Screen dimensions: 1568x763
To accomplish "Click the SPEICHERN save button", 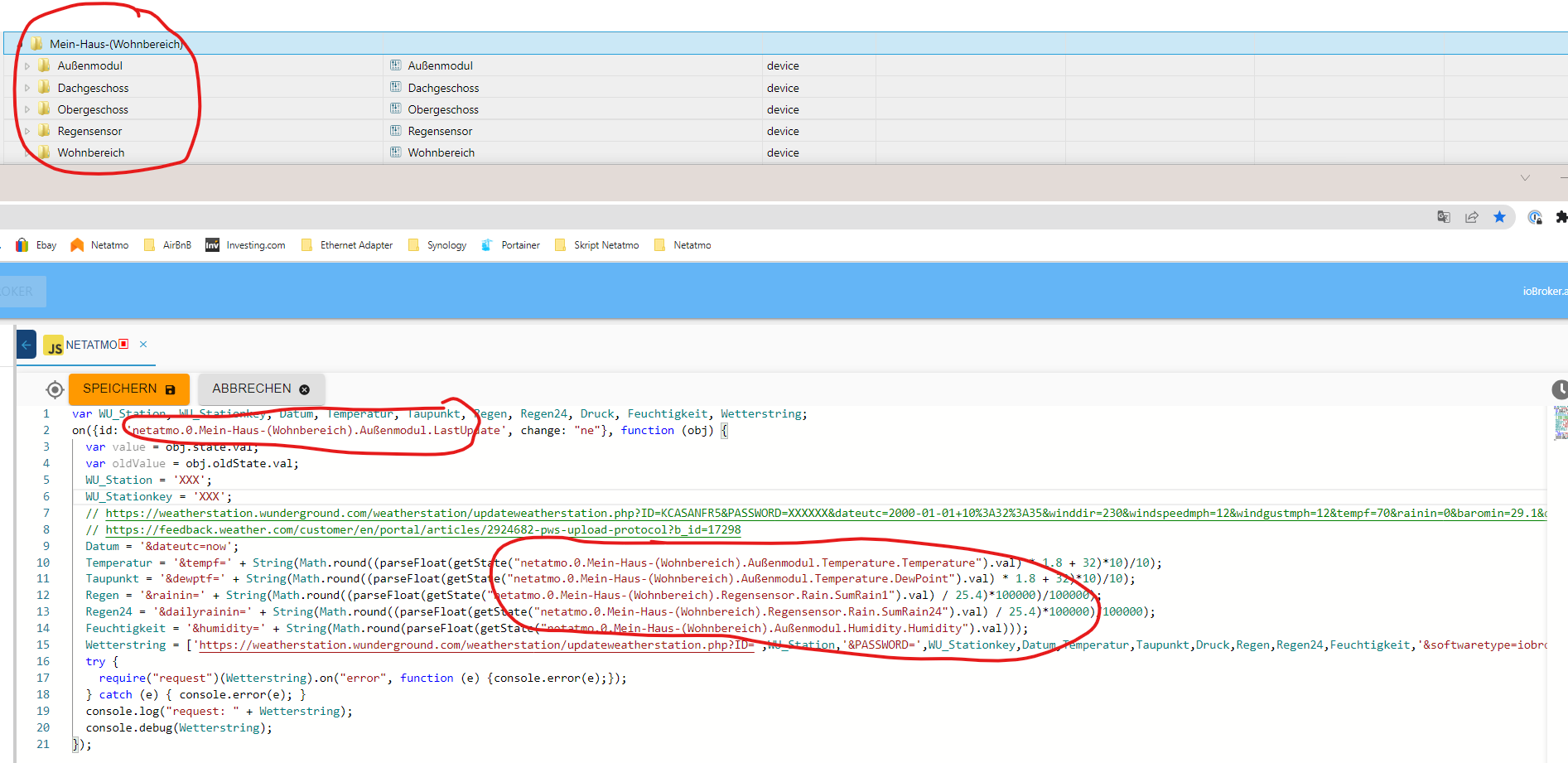I will 129,389.
